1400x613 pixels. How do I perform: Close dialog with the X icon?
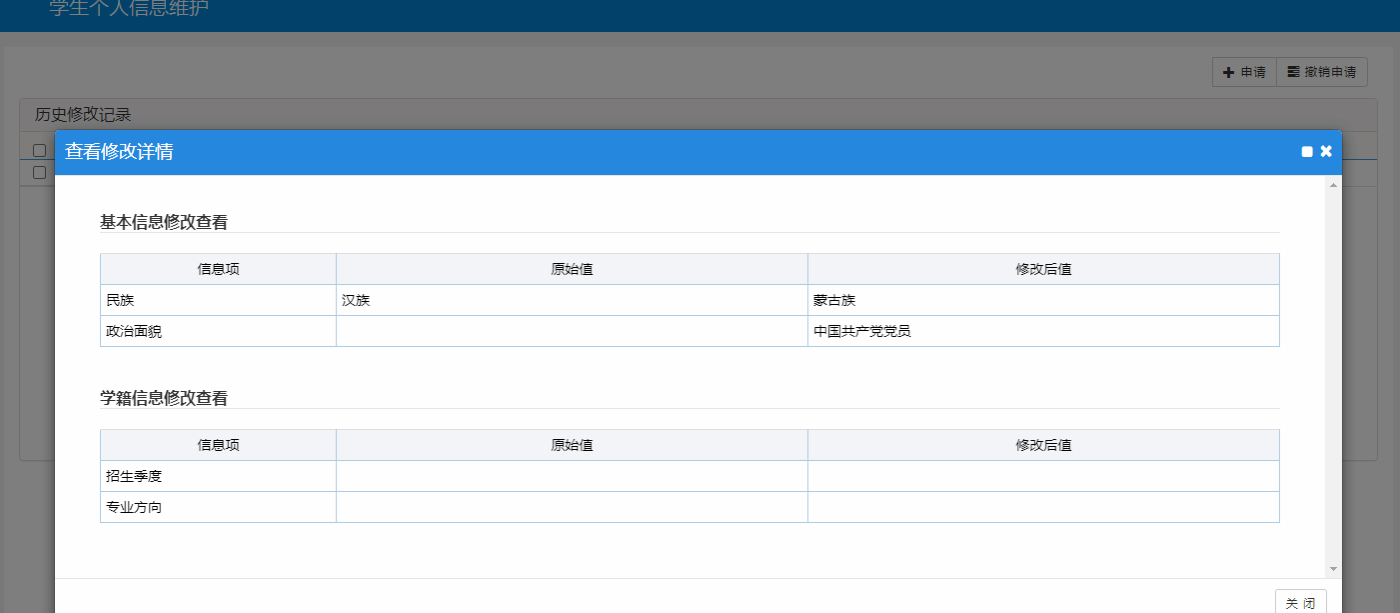coord(1326,151)
